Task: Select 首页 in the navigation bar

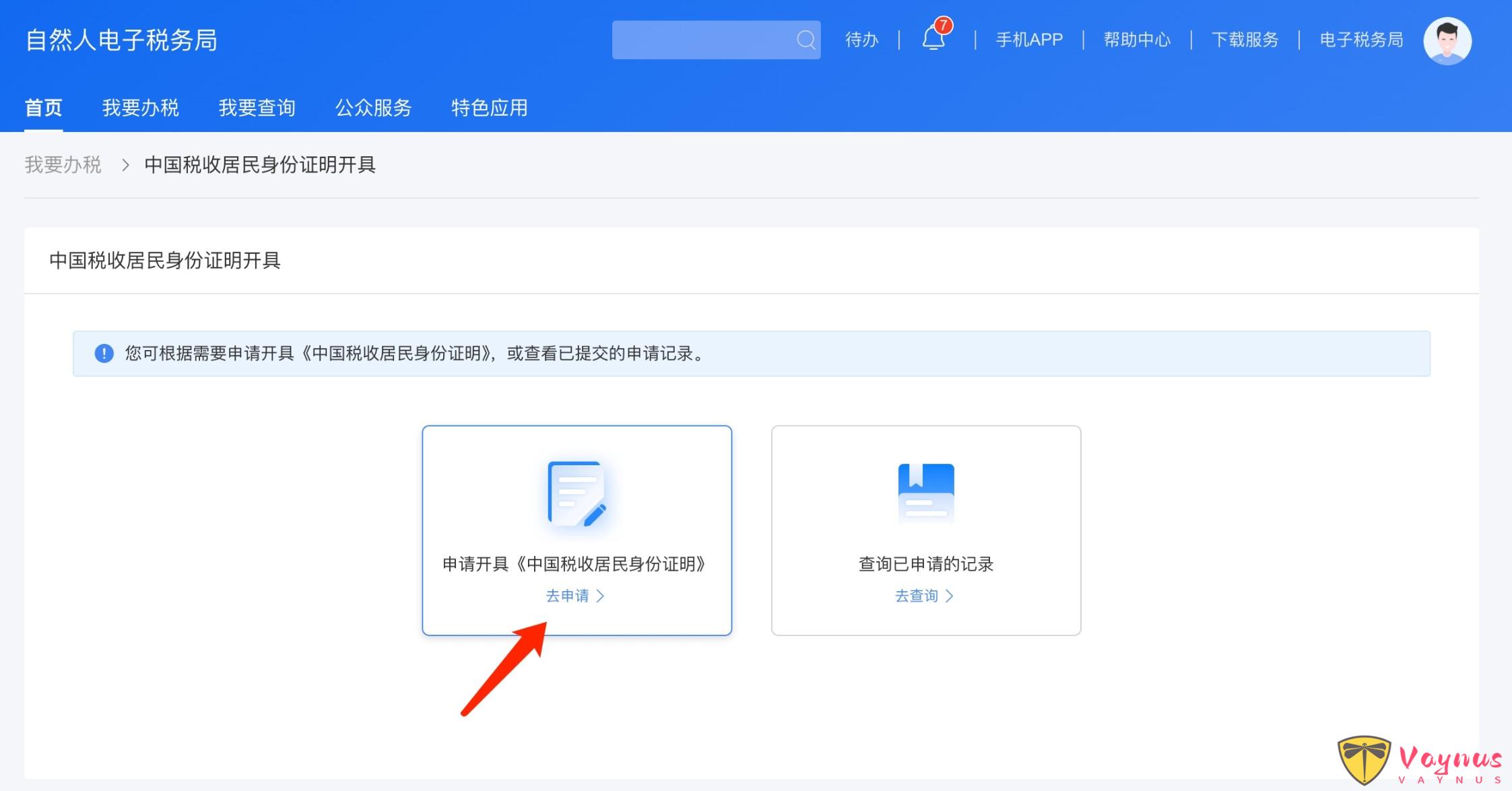Action: click(x=43, y=108)
